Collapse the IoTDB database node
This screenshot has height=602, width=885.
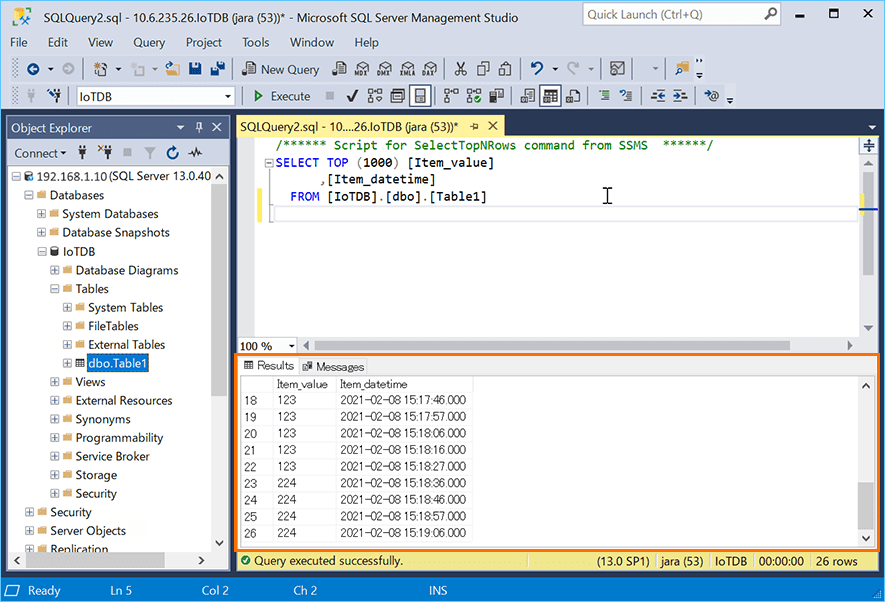42,252
